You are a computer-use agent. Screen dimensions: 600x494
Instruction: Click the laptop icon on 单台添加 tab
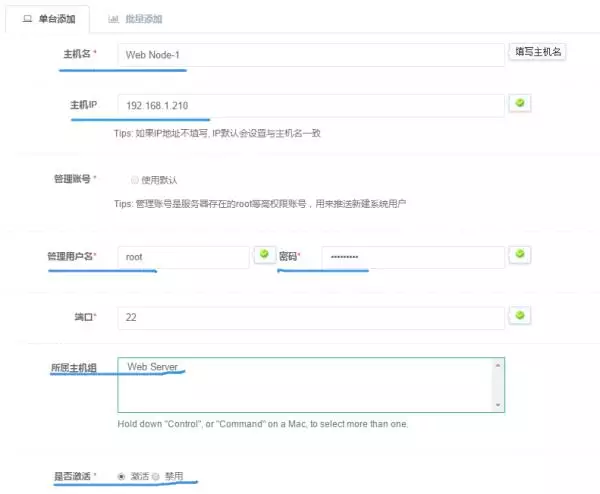pos(27,19)
